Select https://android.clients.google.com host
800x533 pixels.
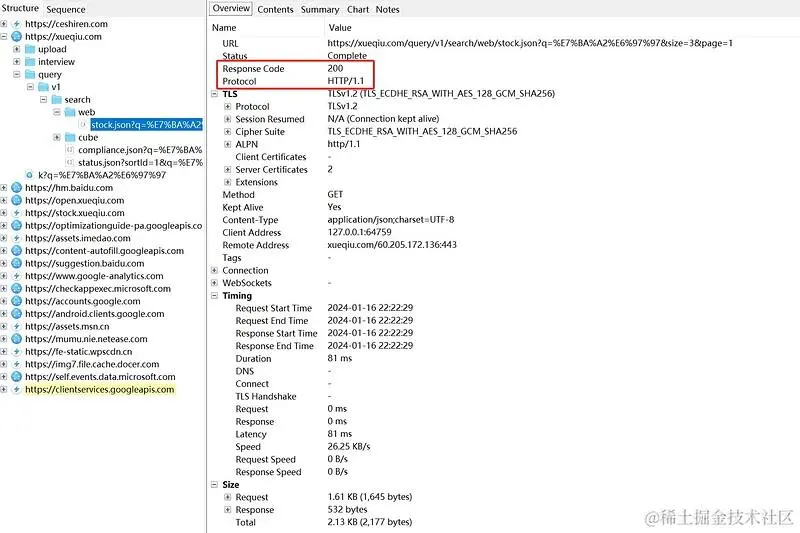[94, 314]
